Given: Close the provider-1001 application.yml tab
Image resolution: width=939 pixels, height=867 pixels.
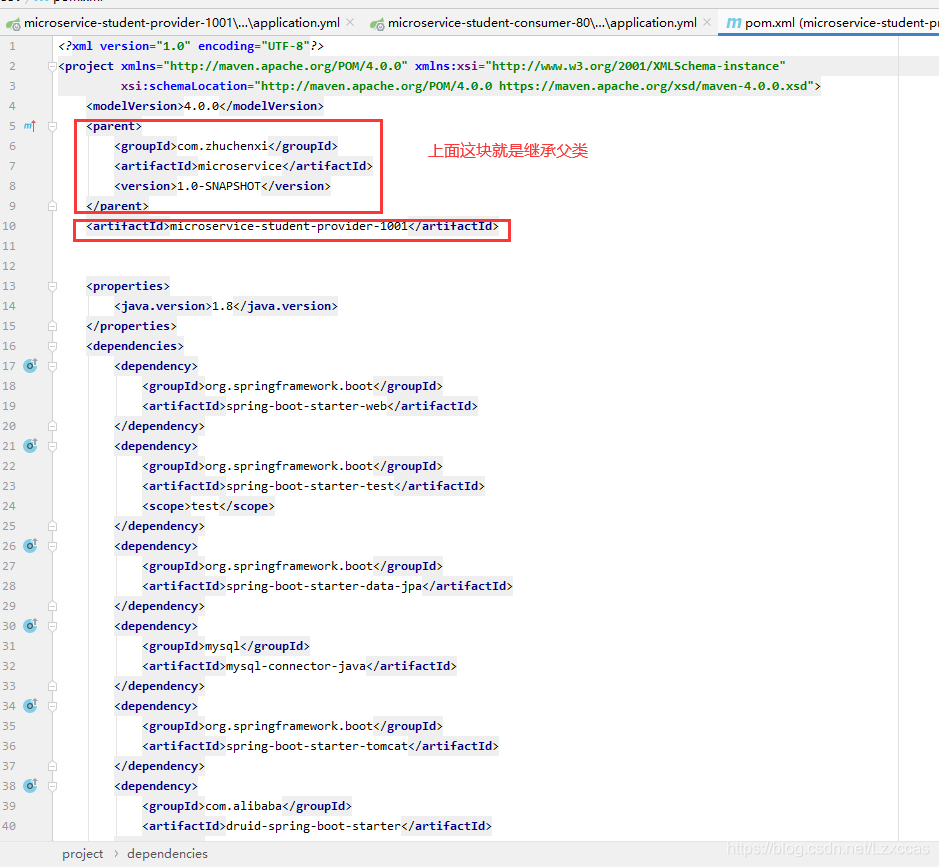Looking at the screenshot, I should (x=350, y=23).
